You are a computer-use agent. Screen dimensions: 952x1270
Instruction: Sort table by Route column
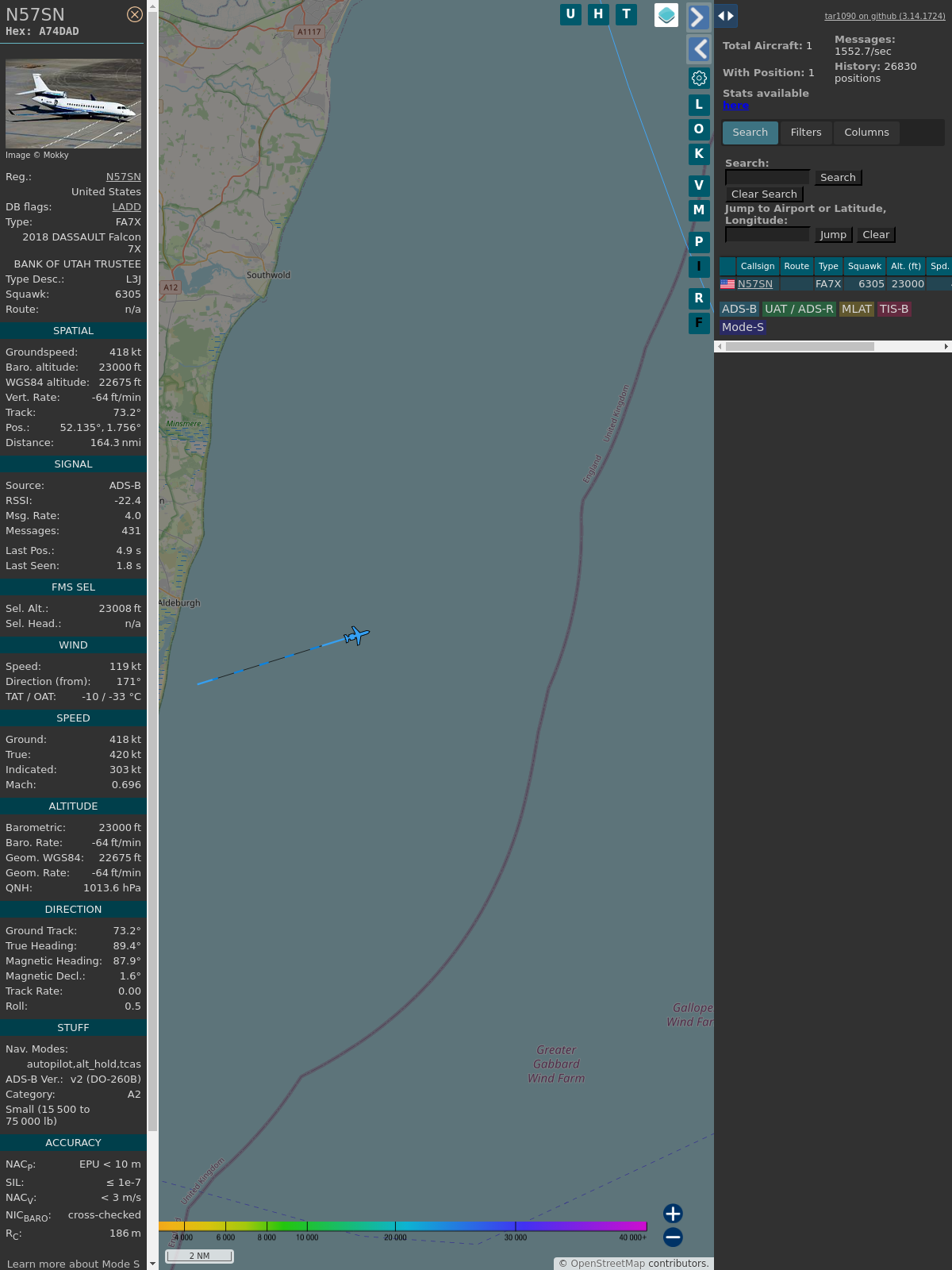point(797,267)
